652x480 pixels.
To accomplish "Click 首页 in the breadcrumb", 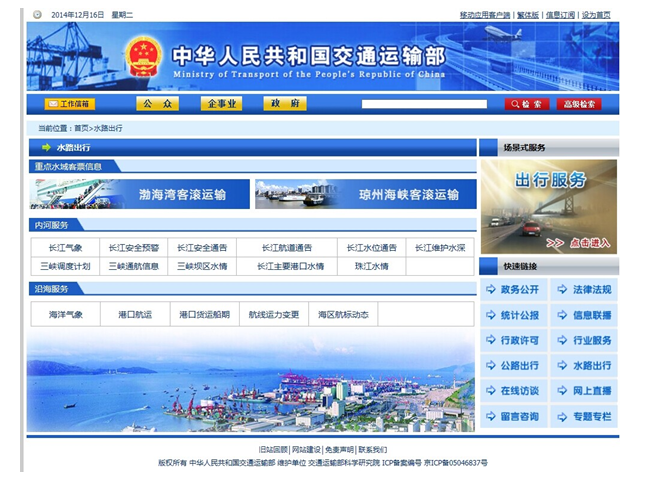I will [x=81, y=129].
